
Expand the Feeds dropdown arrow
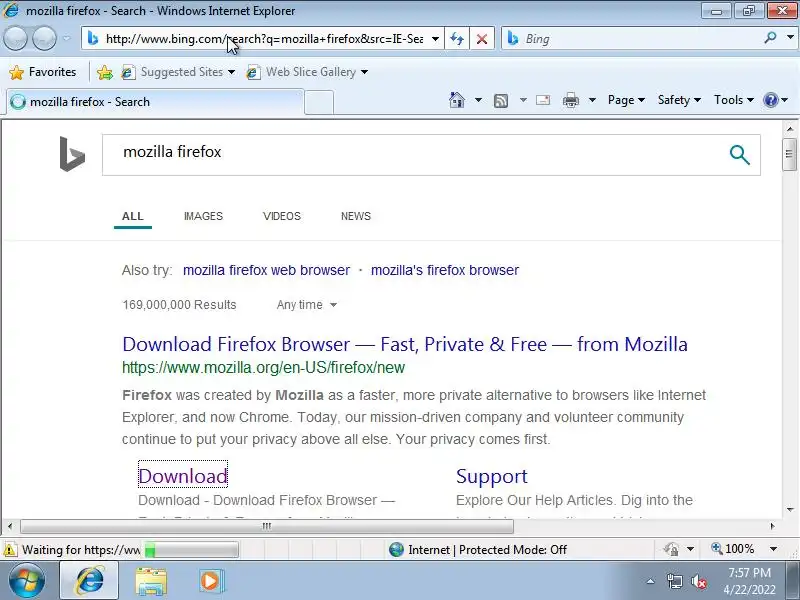(x=523, y=100)
